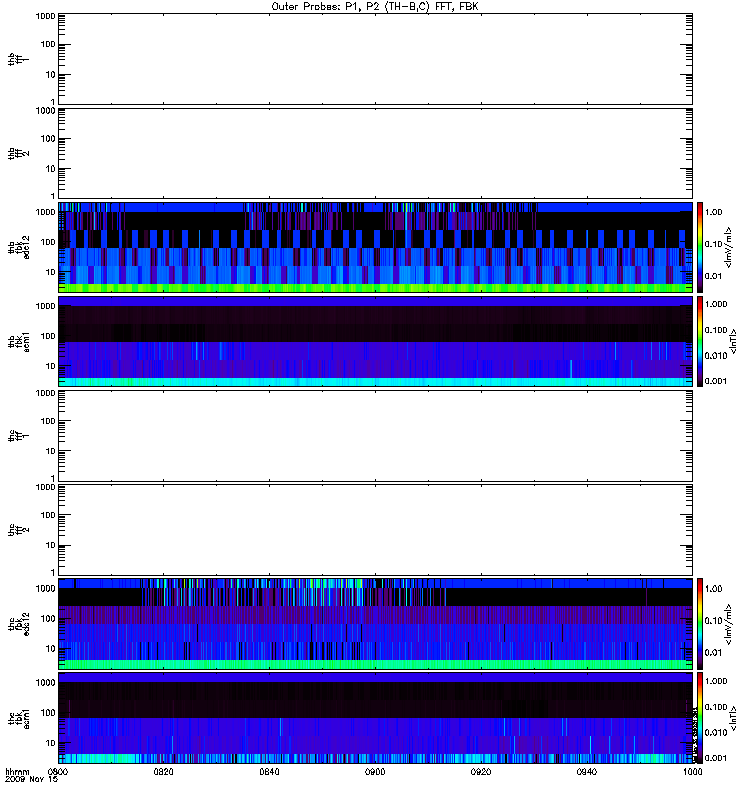Click the '100' y-axis tick of thc fbk edc12
The image size is (750, 800).
click(x=48, y=618)
